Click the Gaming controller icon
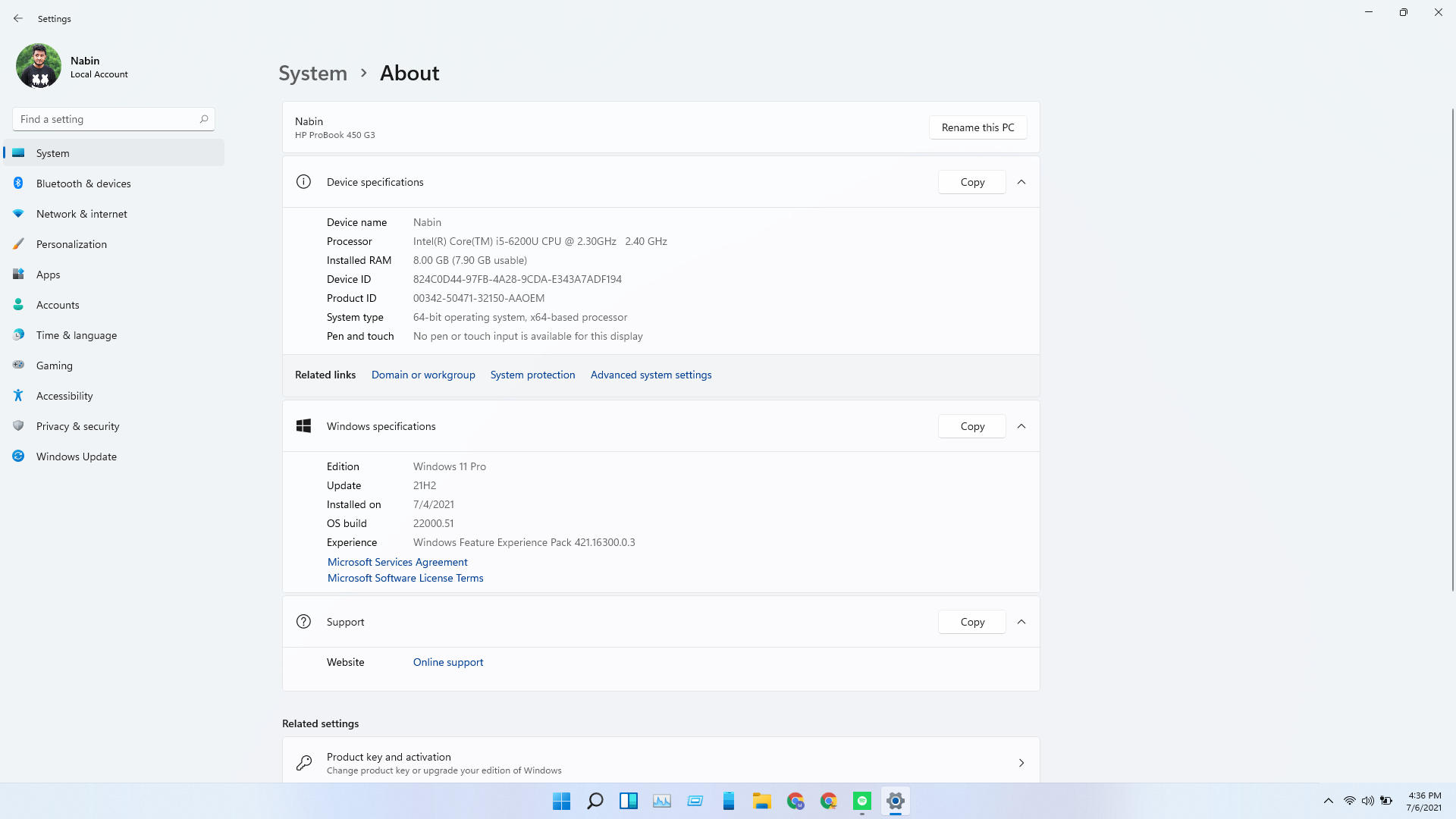This screenshot has height=819, width=1456. point(18,365)
